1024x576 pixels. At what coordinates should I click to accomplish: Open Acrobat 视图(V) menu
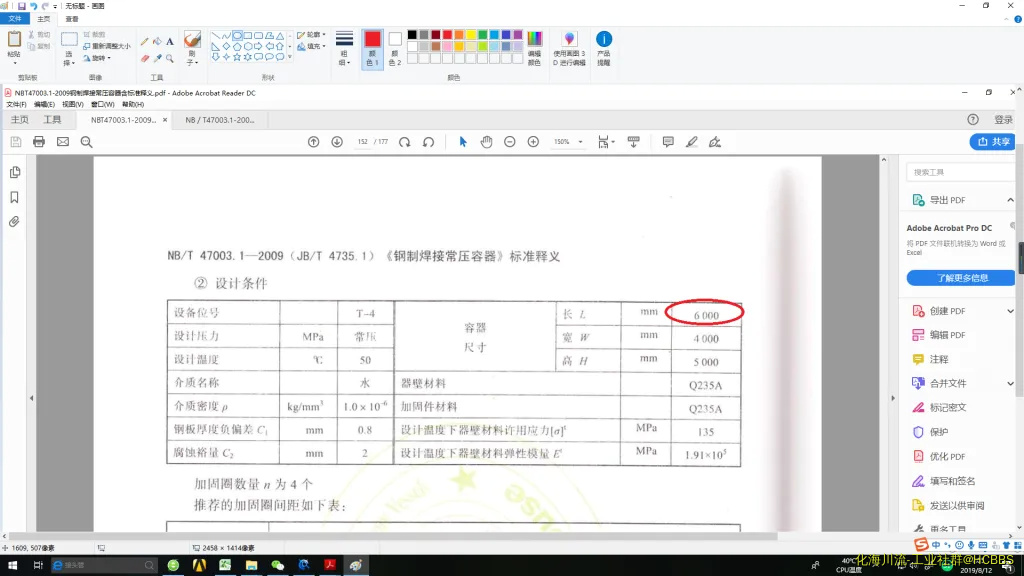coord(73,104)
